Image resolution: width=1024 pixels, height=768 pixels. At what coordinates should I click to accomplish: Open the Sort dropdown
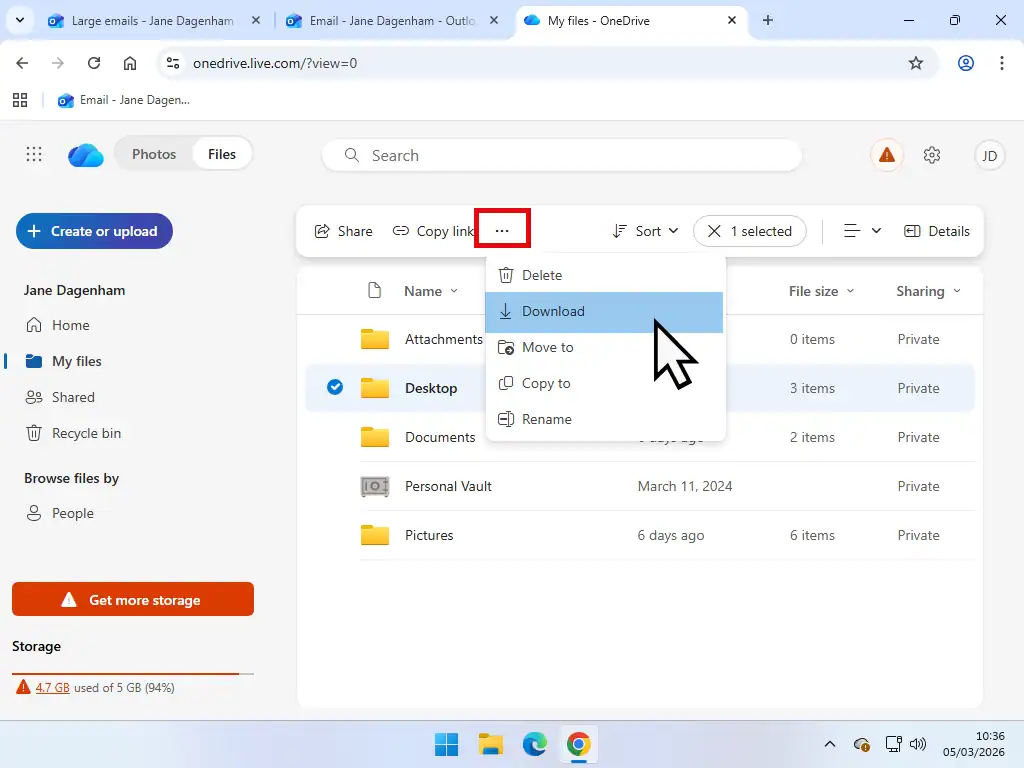pos(644,231)
